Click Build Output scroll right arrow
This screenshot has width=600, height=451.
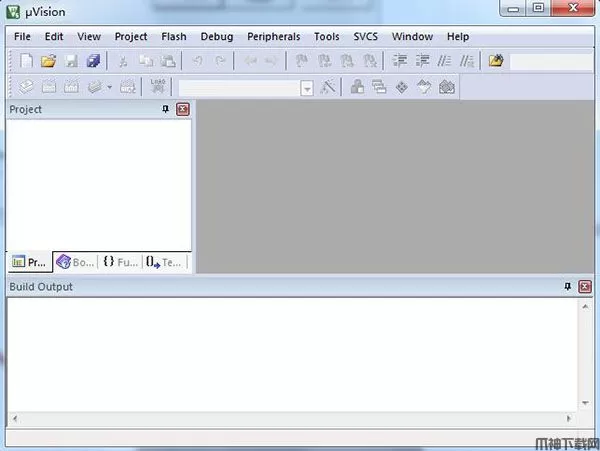(x=569, y=419)
